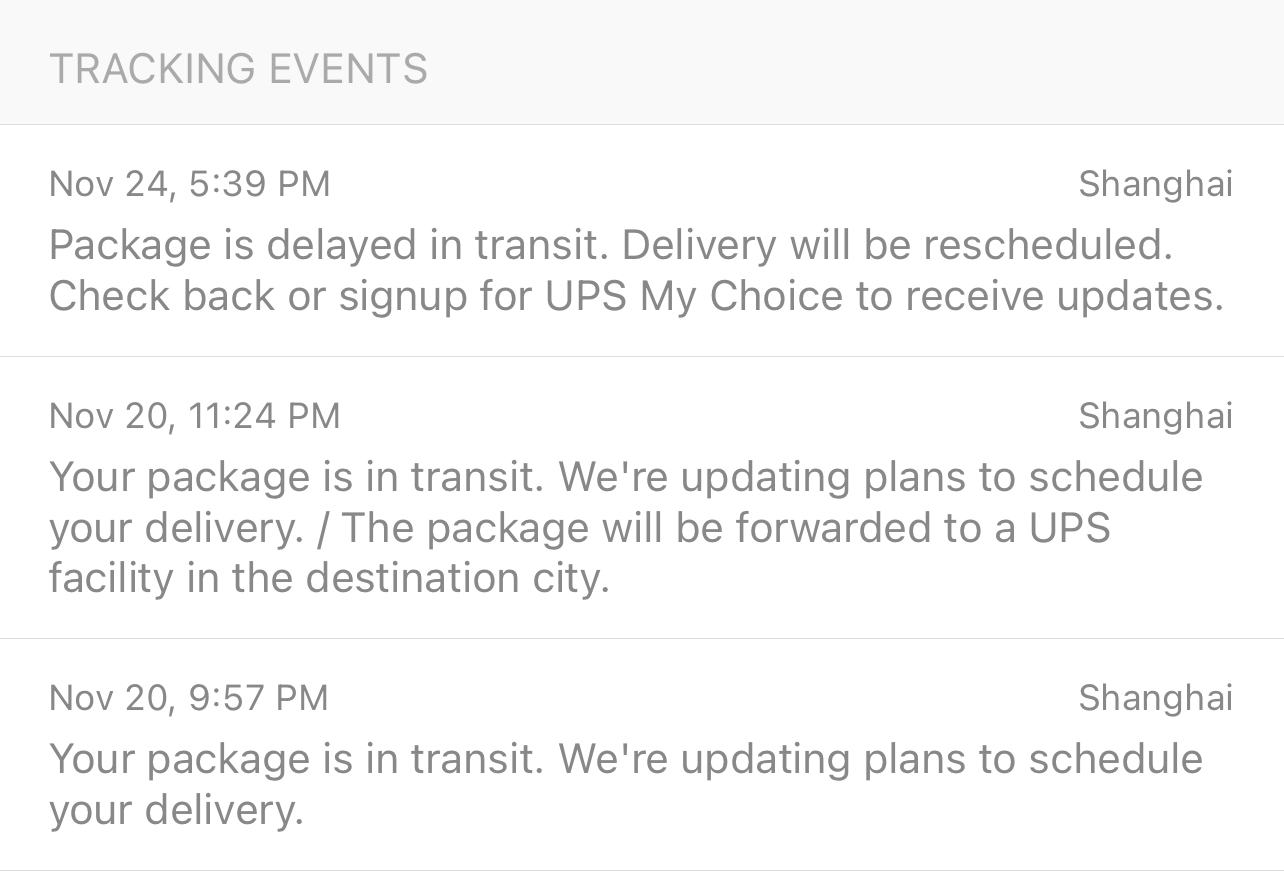
Task: Click 'your delivery.' ending the 9:57 PM event
Action: (x=175, y=810)
